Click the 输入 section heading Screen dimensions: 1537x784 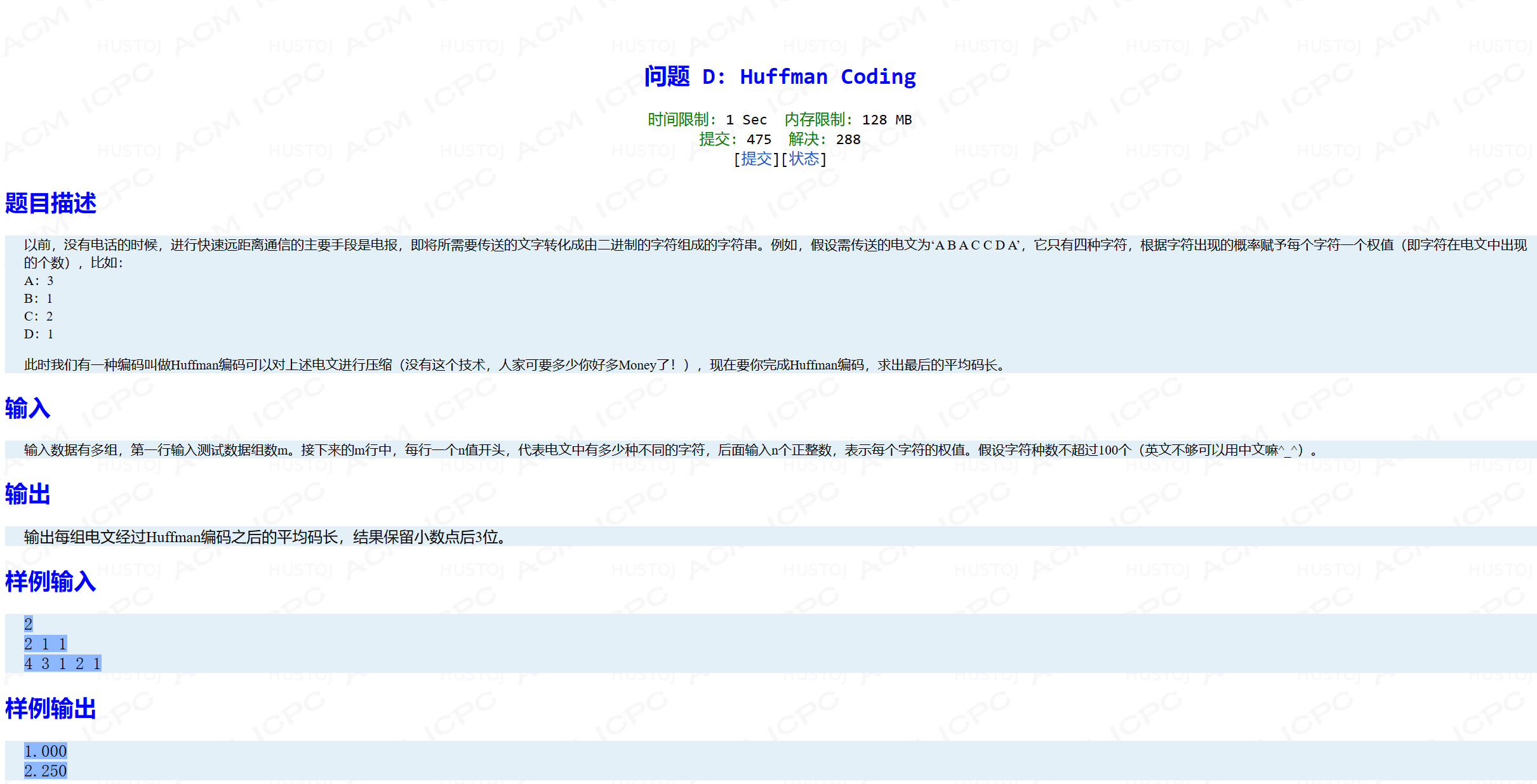pyautogui.click(x=27, y=408)
